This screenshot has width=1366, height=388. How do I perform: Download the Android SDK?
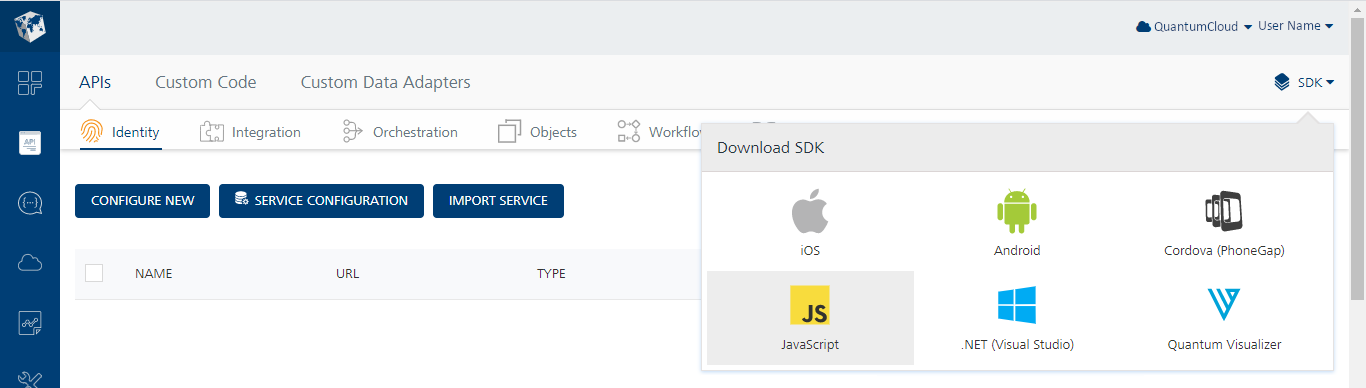[x=1017, y=223]
